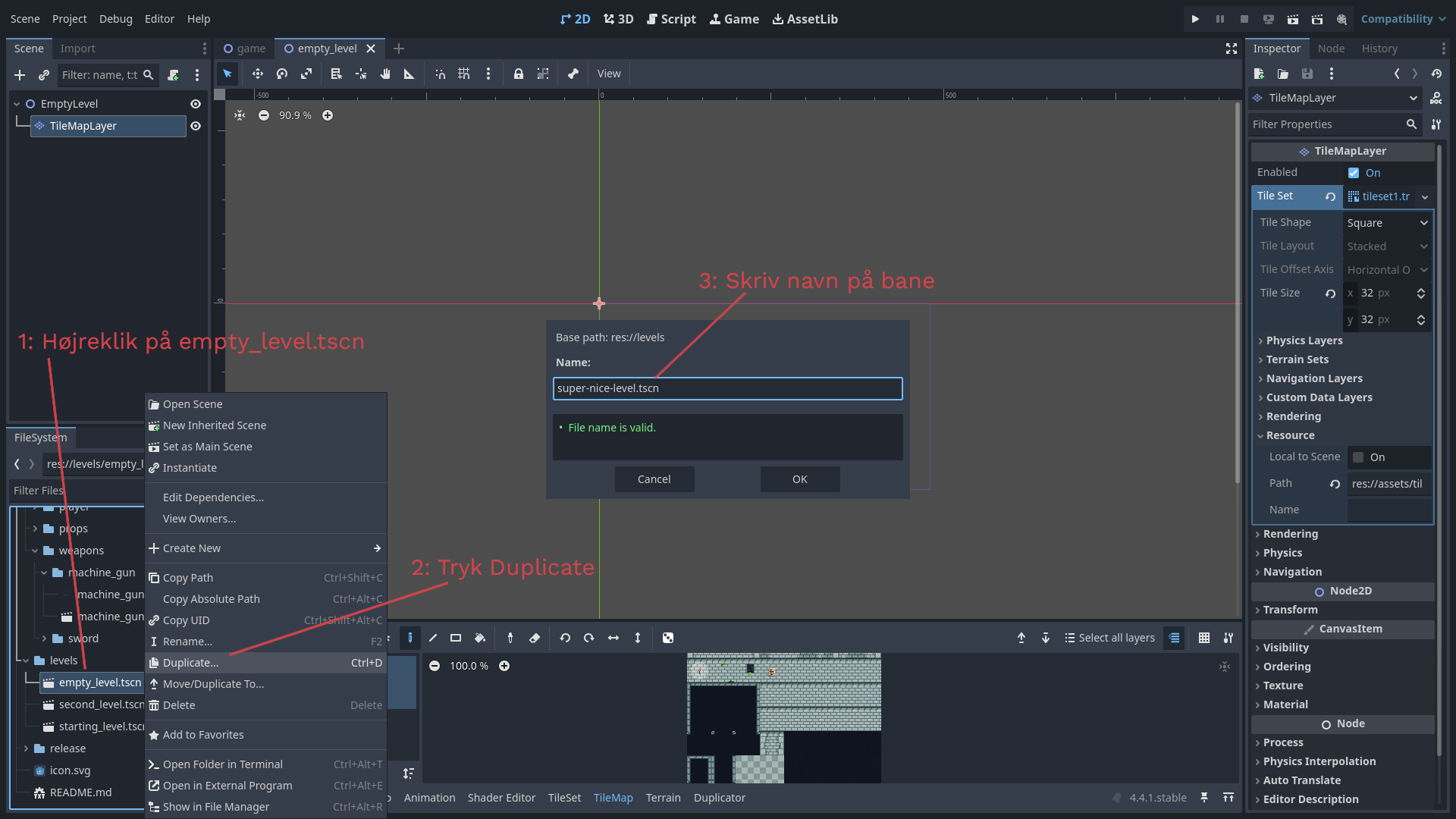
Task: Select the Rotate mode tool icon
Action: [282, 74]
